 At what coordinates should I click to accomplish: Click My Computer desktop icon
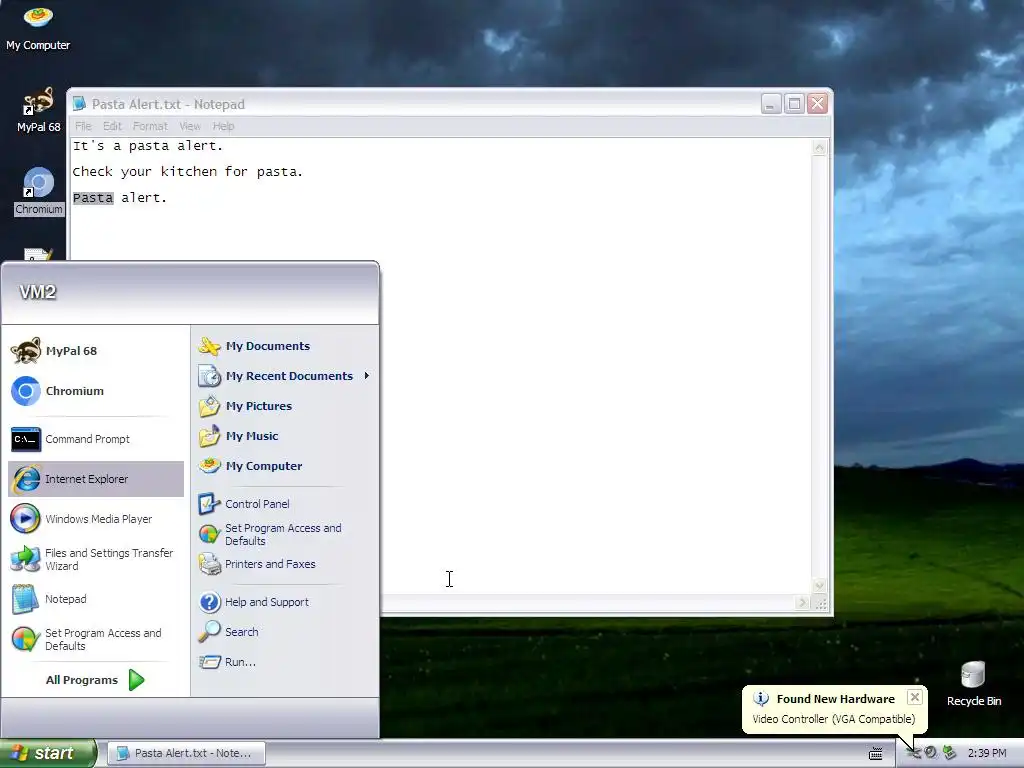pos(38,27)
